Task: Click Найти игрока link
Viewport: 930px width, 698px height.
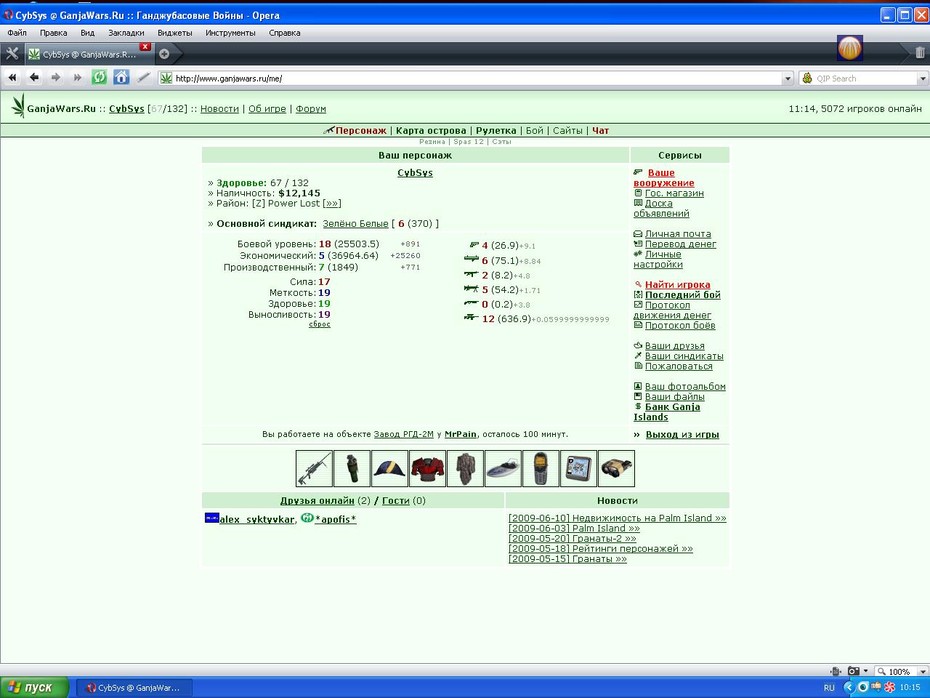Action: click(x=677, y=285)
